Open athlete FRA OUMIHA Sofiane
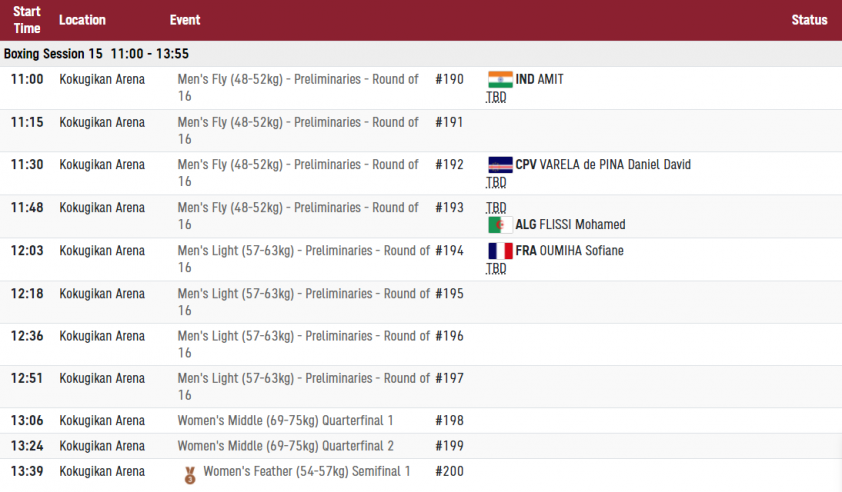The image size is (842, 492). (x=569, y=251)
